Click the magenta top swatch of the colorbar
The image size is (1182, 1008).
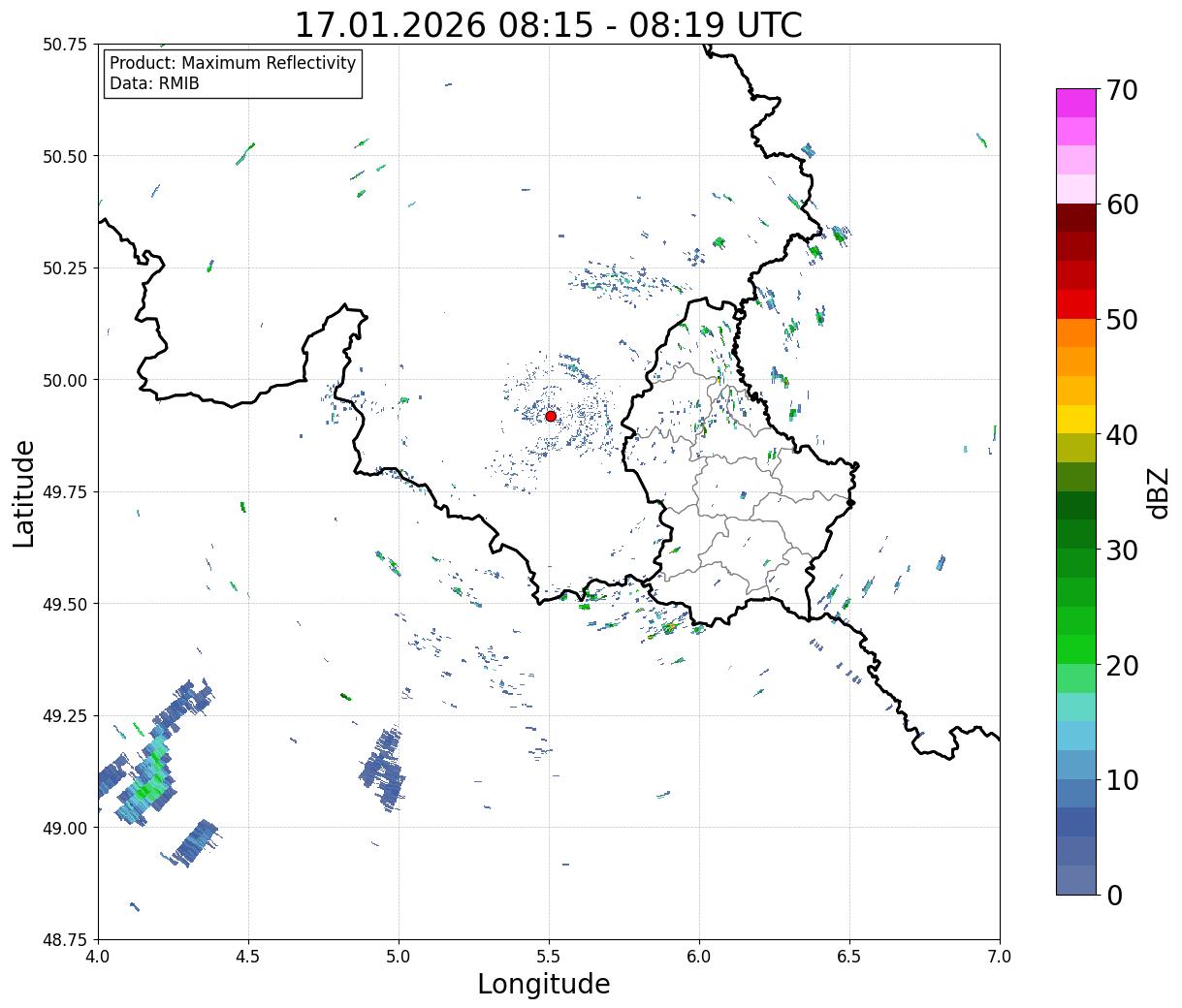(1076, 103)
